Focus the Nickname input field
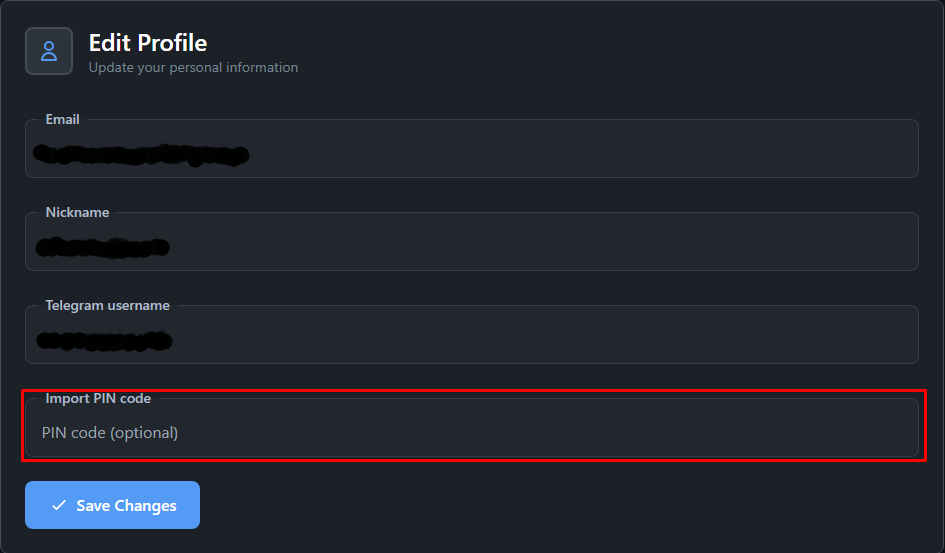The width and height of the screenshot is (945, 553). 471,242
